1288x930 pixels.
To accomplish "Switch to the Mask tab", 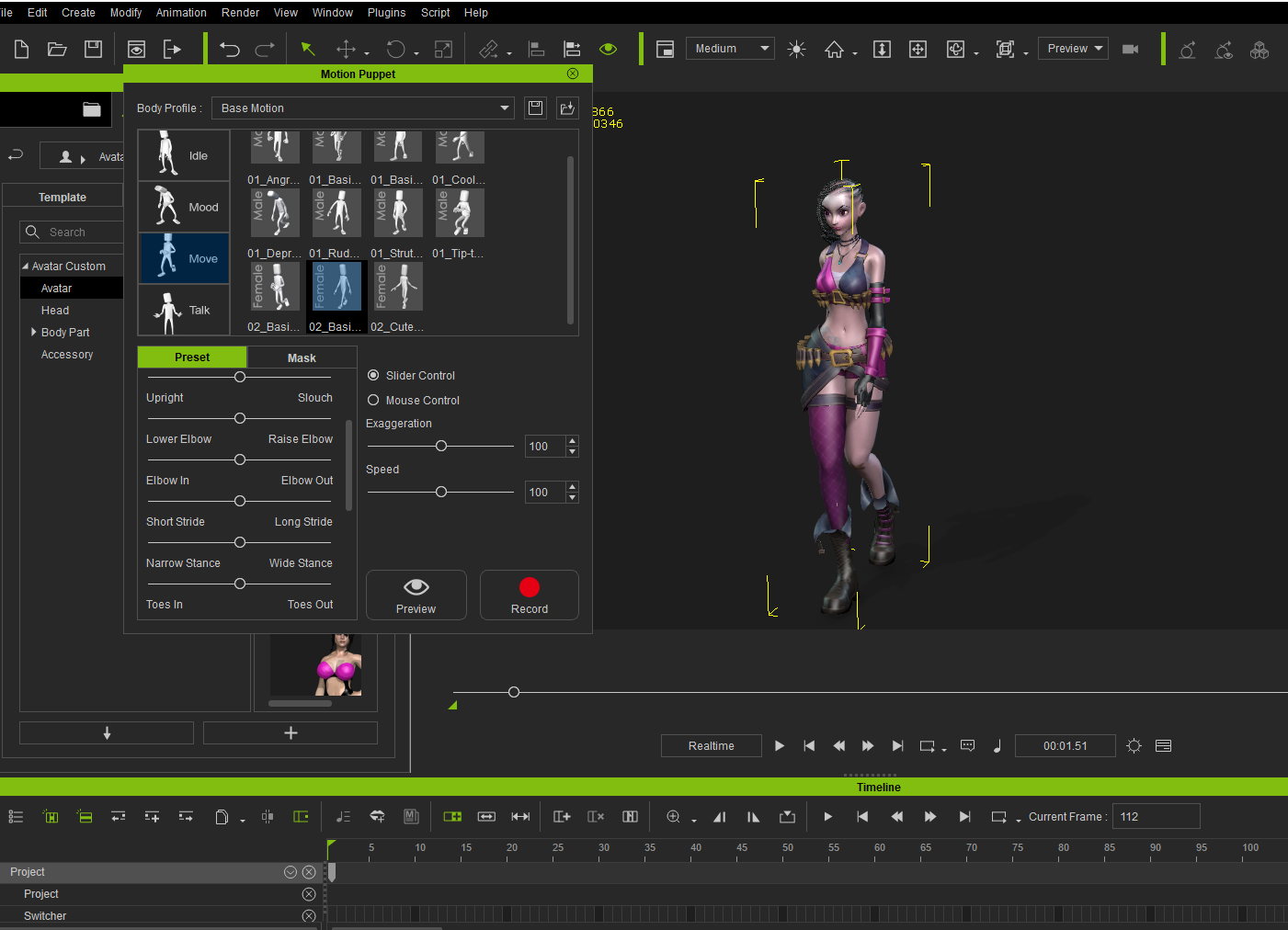I will pos(302,358).
